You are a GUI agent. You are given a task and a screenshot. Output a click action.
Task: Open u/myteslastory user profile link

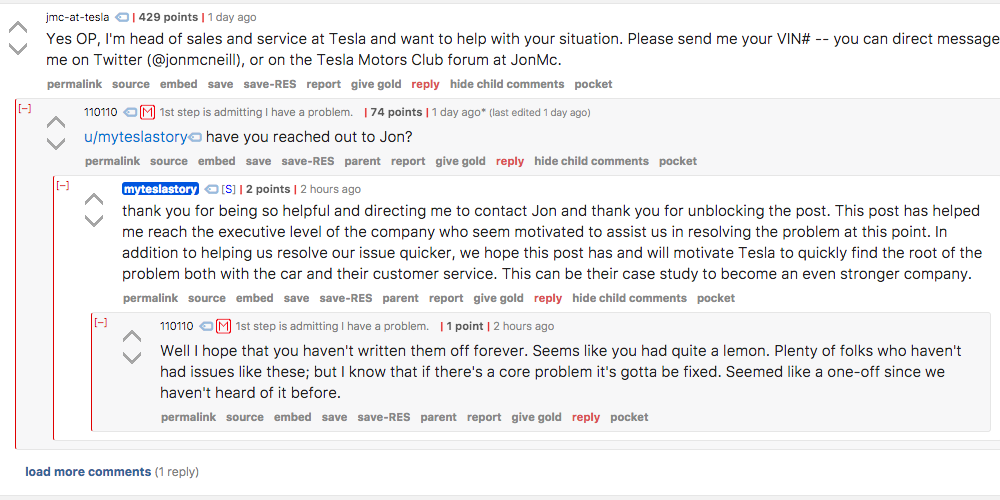tap(136, 137)
